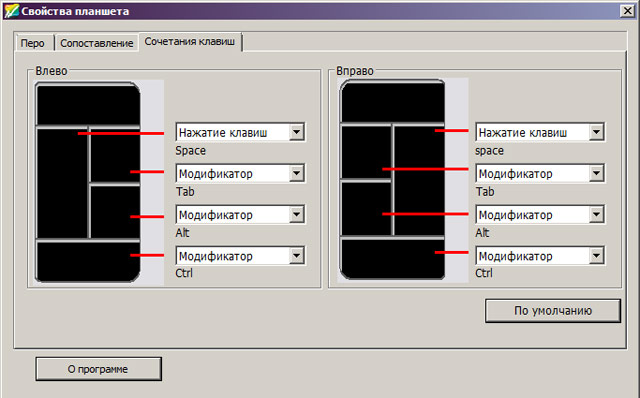Click the Space label in Влево group
Screen dimensions: 640x398
(191, 151)
